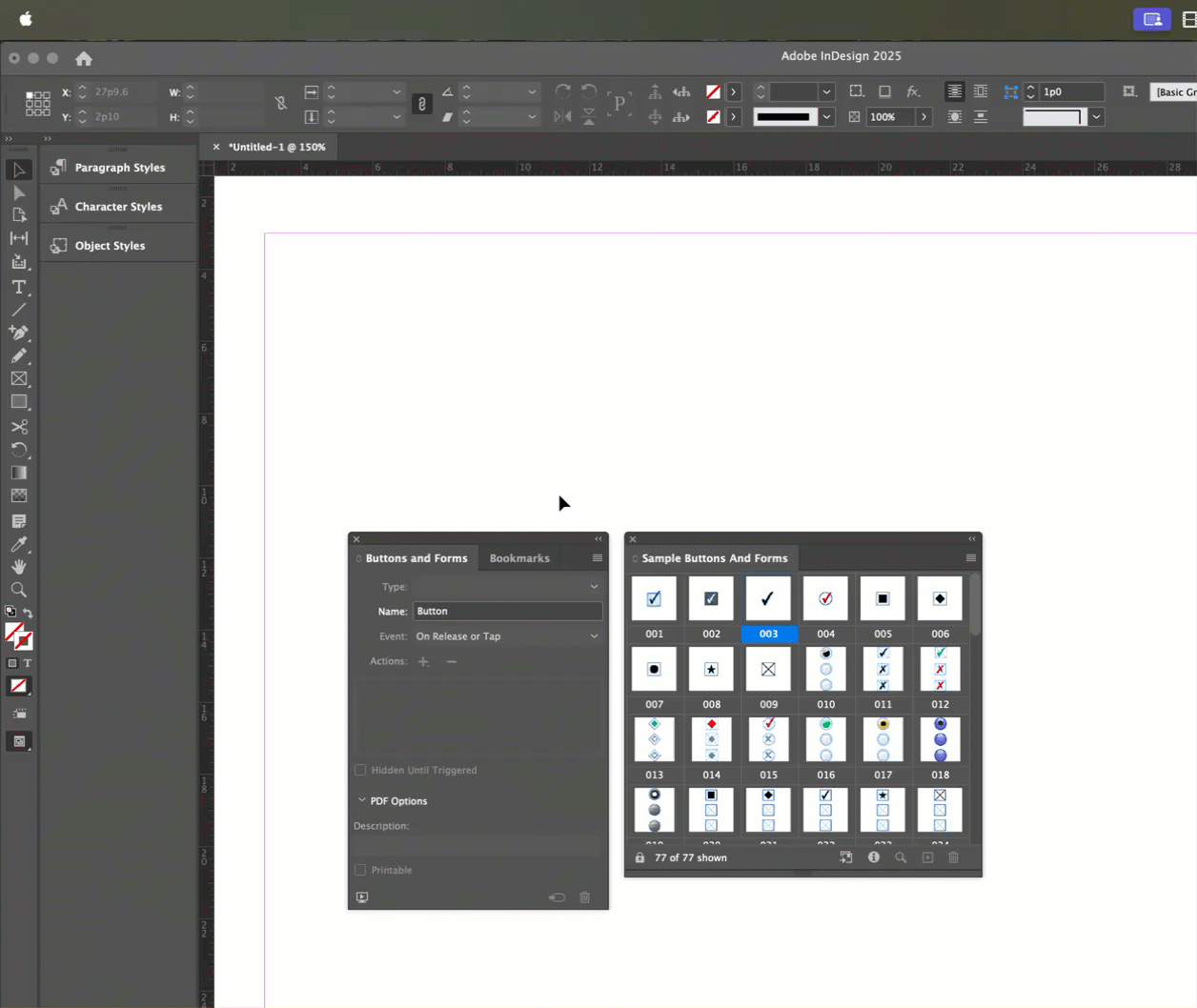Screen dimensions: 1197x1008
Task: Click Apply None swatch in toolbox
Action: point(19,686)
